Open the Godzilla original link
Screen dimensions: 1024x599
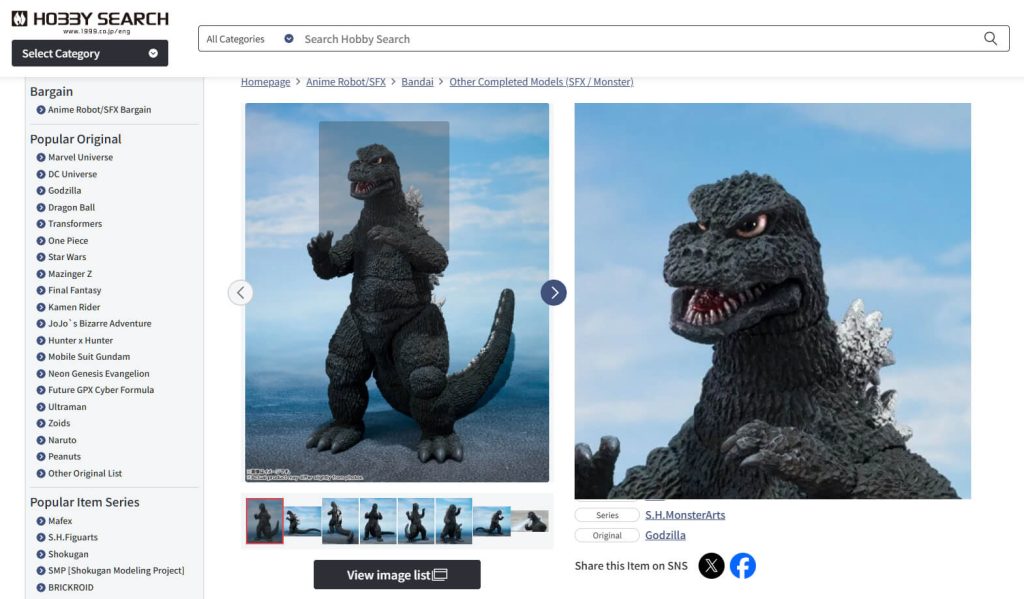pos(666,535)
